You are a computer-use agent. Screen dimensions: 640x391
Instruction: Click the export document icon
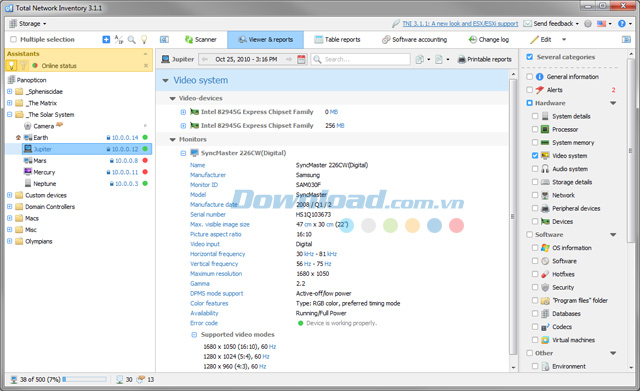click(438, 59)
